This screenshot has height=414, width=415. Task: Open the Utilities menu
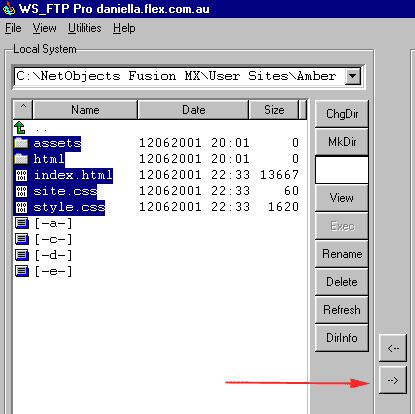coord(85,28)
